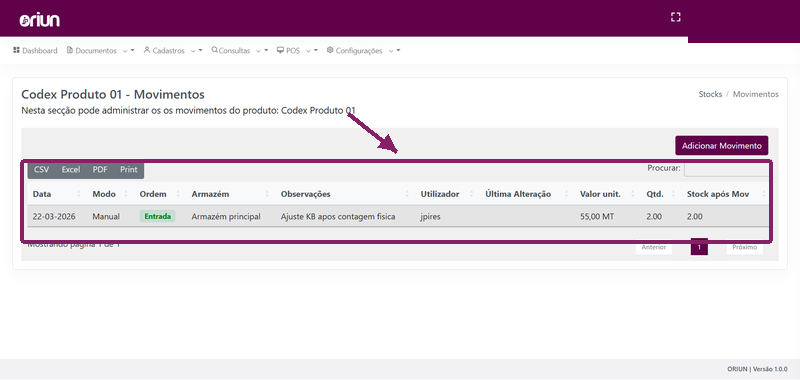Sort table by Valor unit. column
This screenshot has height=380, width=800.
(x=608, y=194)
